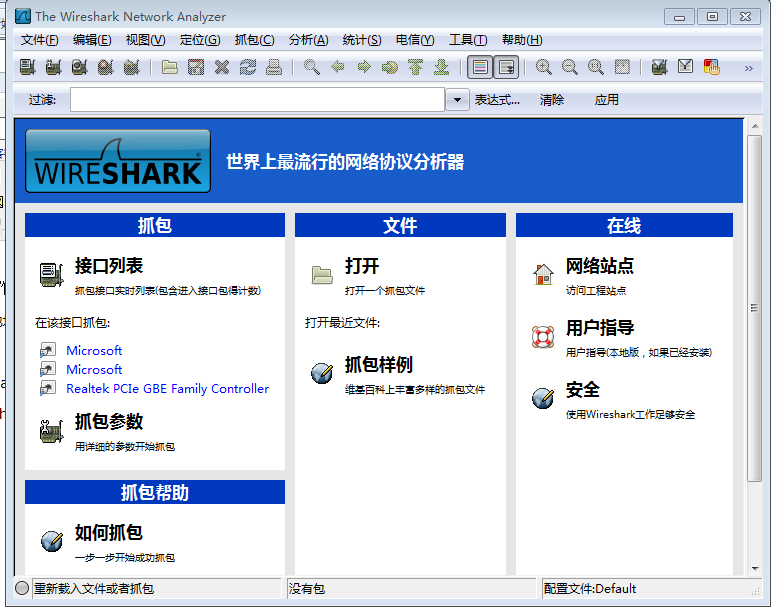Open the 工具(T) menu
The height and width of the screenshot is (608, 771).
tap(468, 40)
